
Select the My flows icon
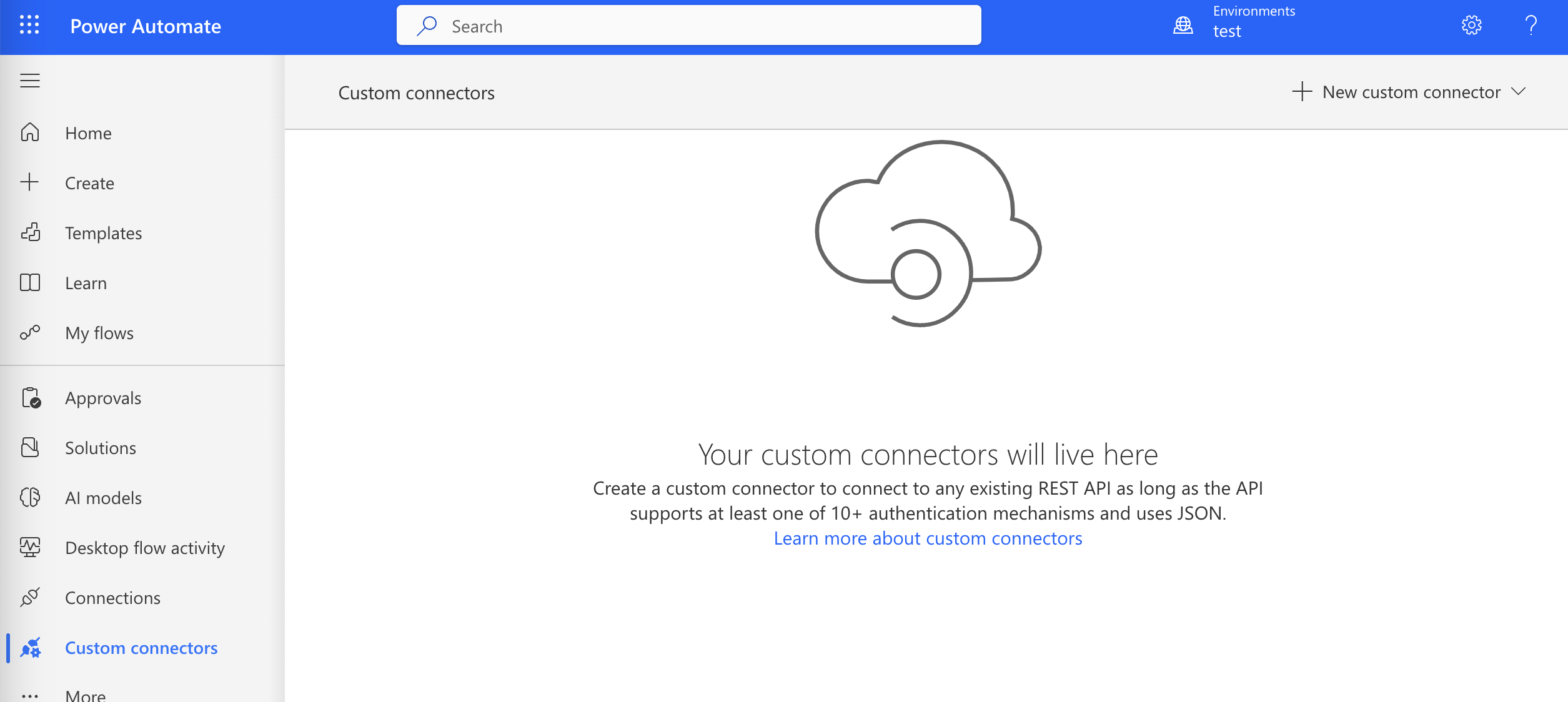click(x=30, y=333)
